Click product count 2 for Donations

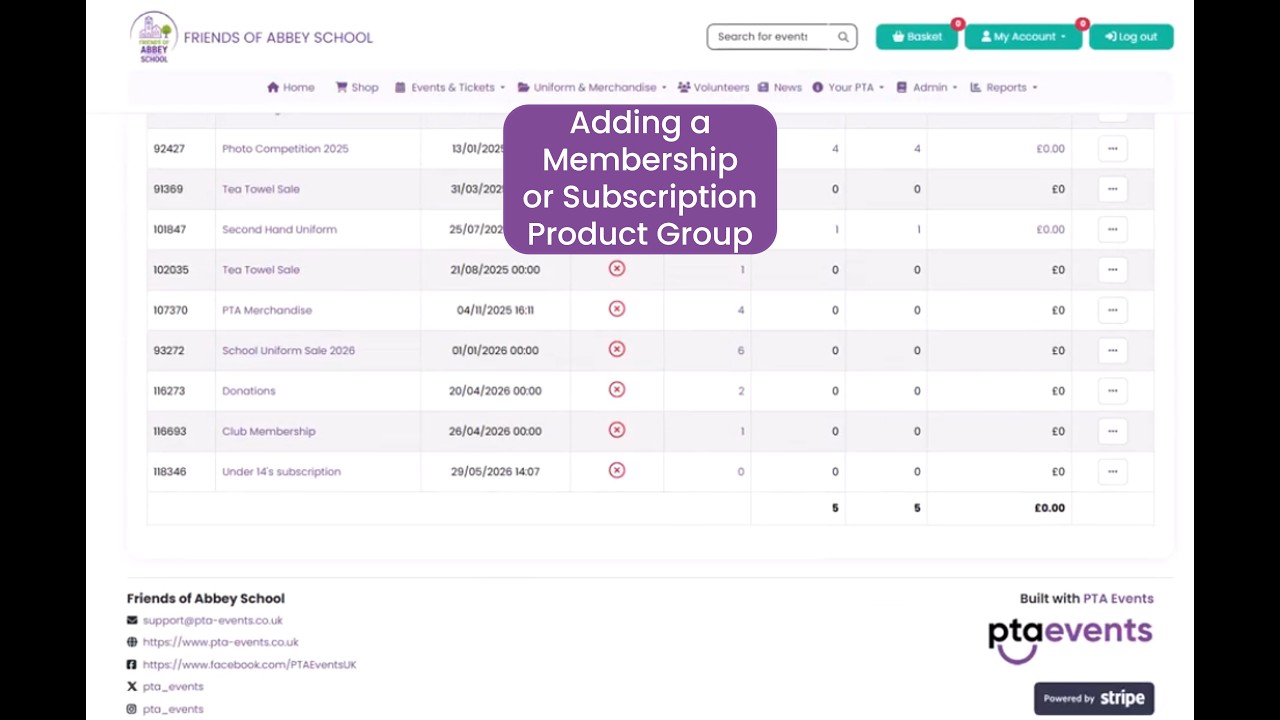click(x=741, y=391)
